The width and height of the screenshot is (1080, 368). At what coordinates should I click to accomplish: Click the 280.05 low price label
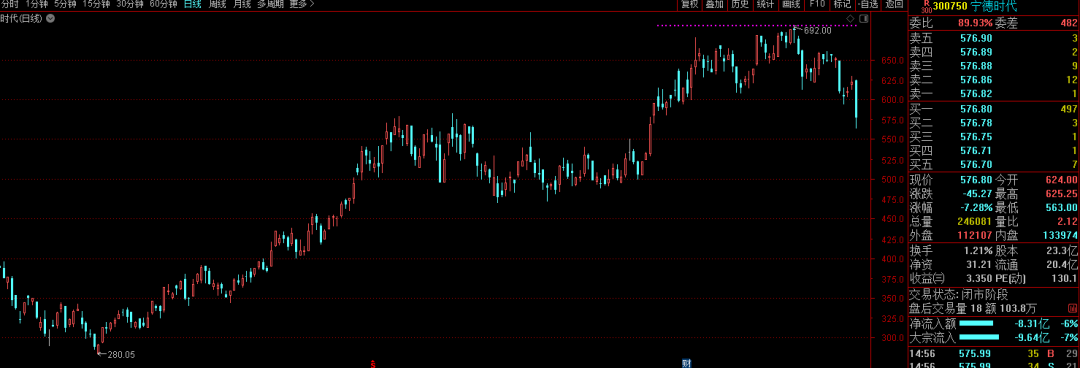pos(121,354)
